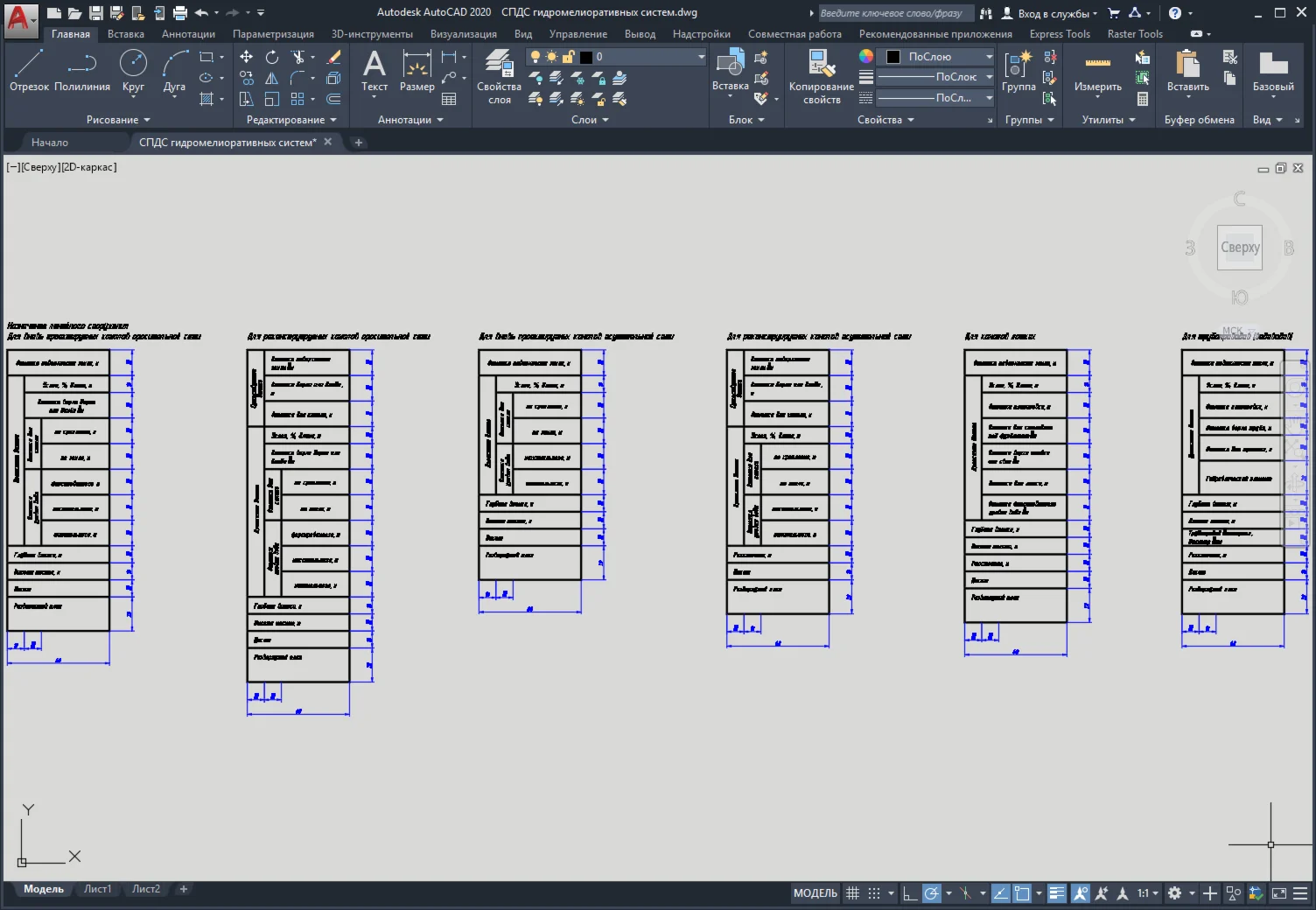Expand the Рисование panel
The height and width of the screenshot is (910, 1316).
[x=118, y=120]
